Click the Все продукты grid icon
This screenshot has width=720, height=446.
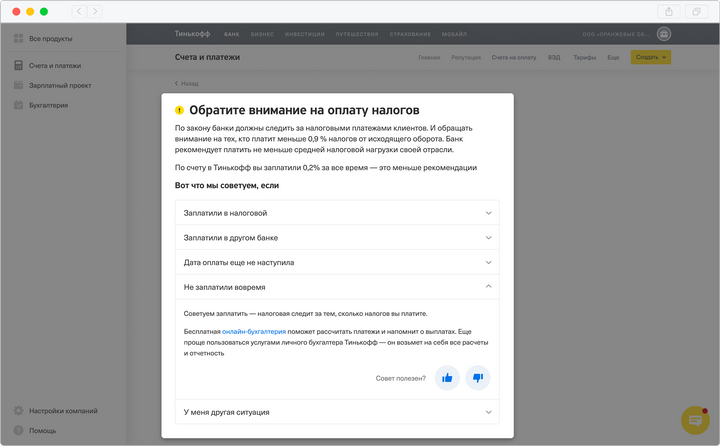coord(19,39)
